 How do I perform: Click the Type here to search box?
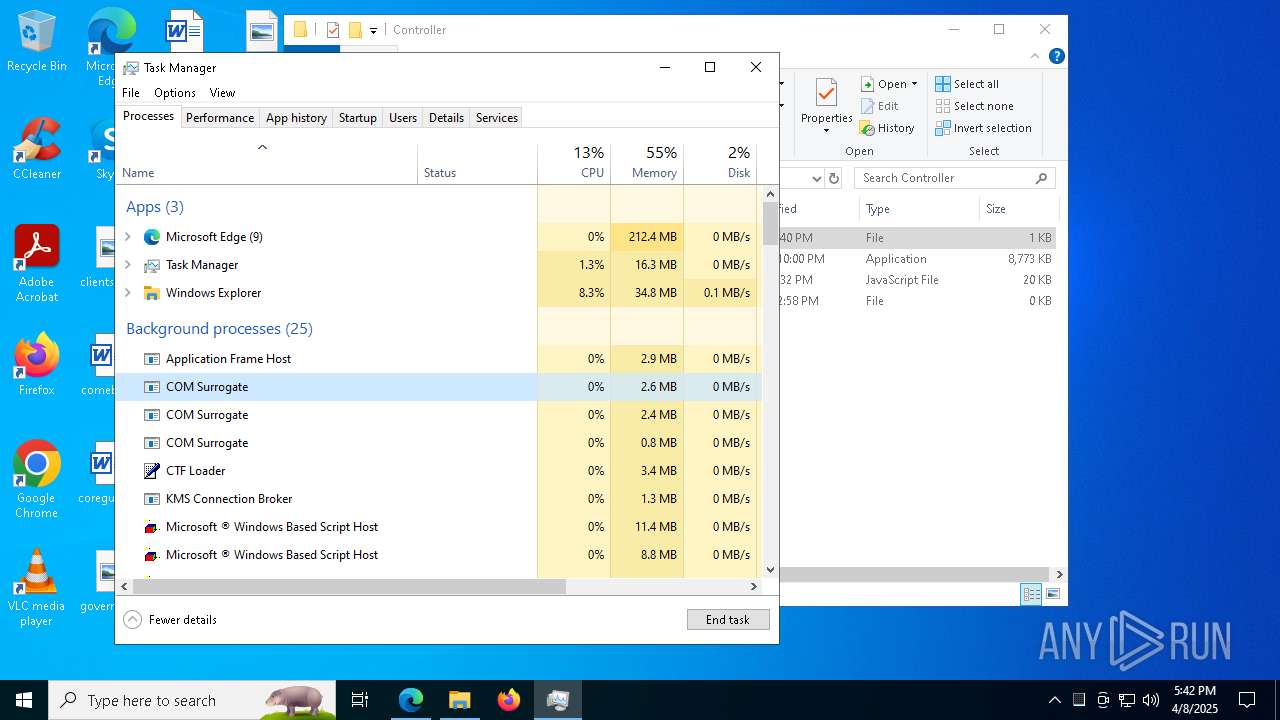(x=192, y=700)
